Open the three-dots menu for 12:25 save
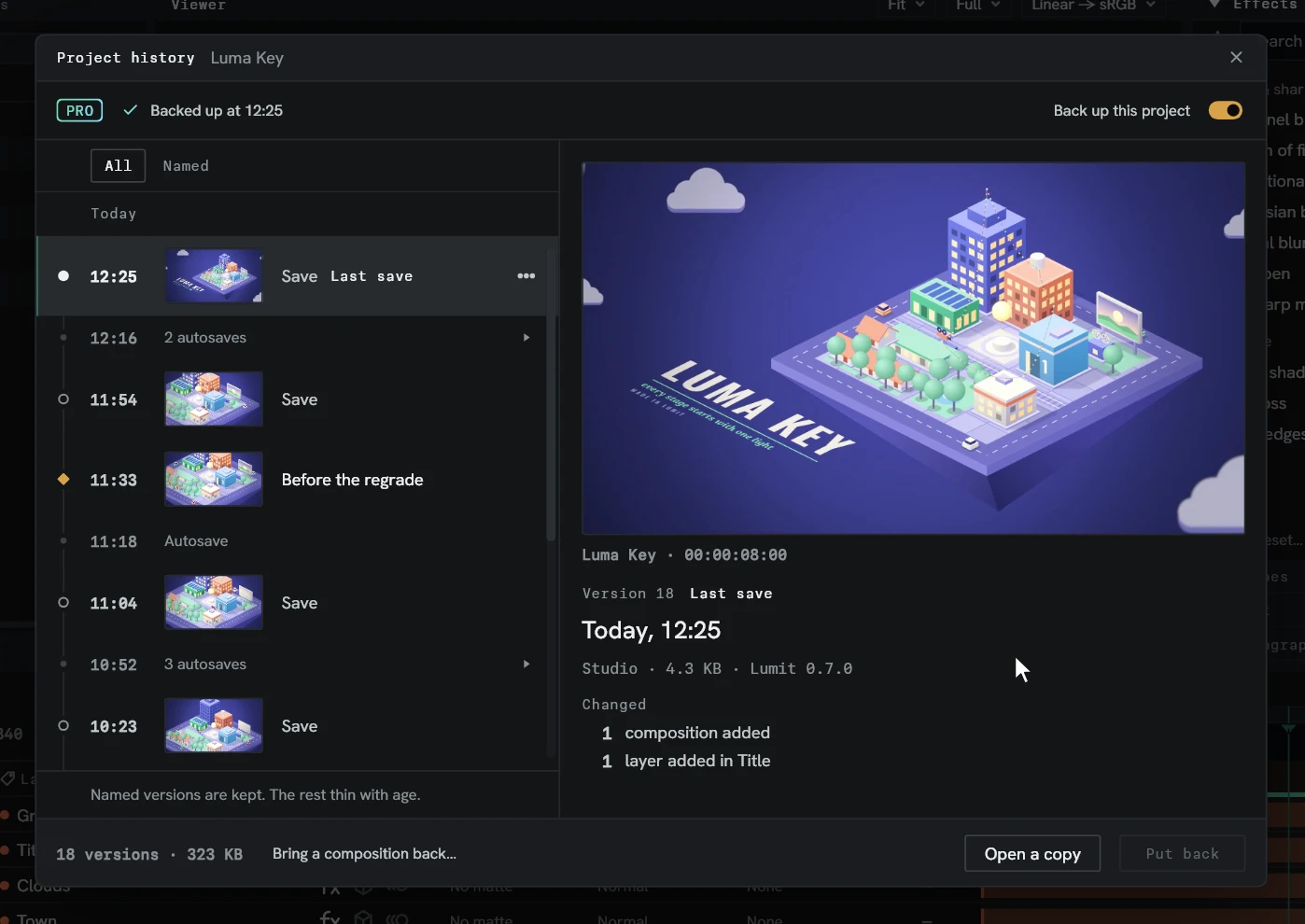The width and height of the screenshot is (1305, 924). (526, 276)
